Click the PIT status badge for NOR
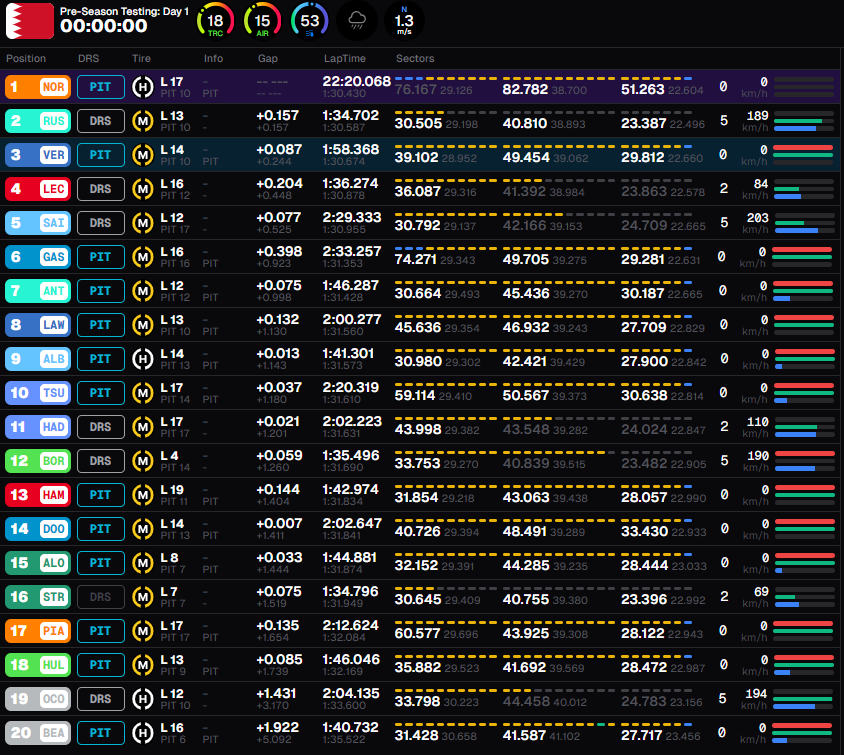Screen dimensions: 844x755 [x=101, y=87]
